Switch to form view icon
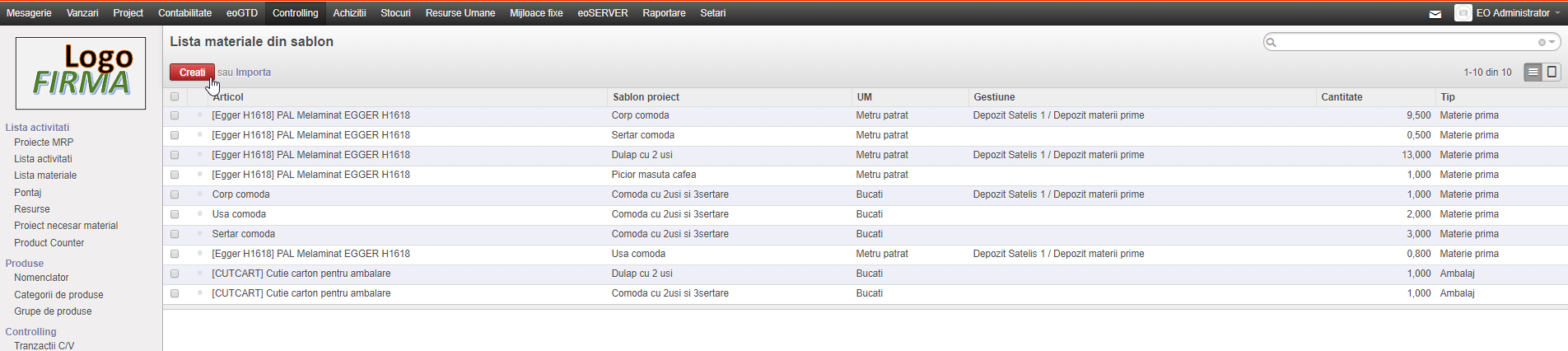The image size is (1568, 351). coord(1552,73)
